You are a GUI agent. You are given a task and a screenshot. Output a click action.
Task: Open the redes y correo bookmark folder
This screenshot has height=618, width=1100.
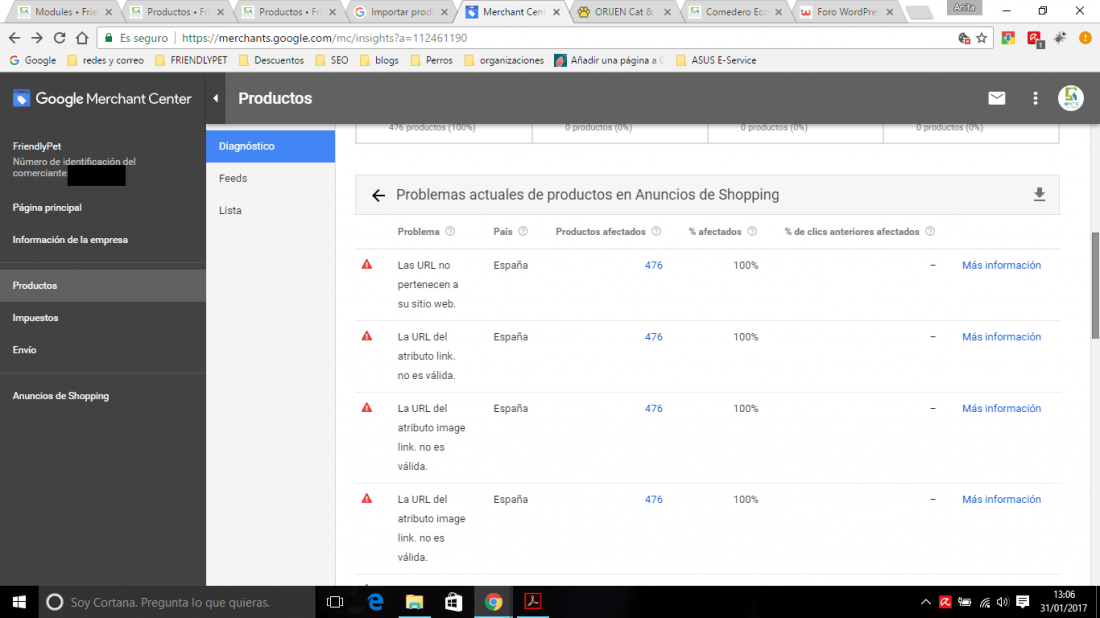[x=105, y=60]
